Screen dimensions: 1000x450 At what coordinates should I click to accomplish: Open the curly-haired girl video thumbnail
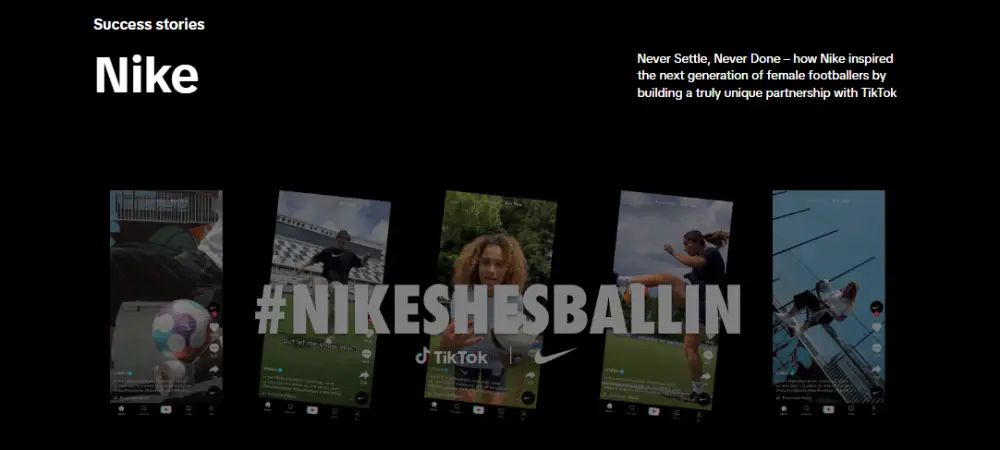click(x=489, y=307)
